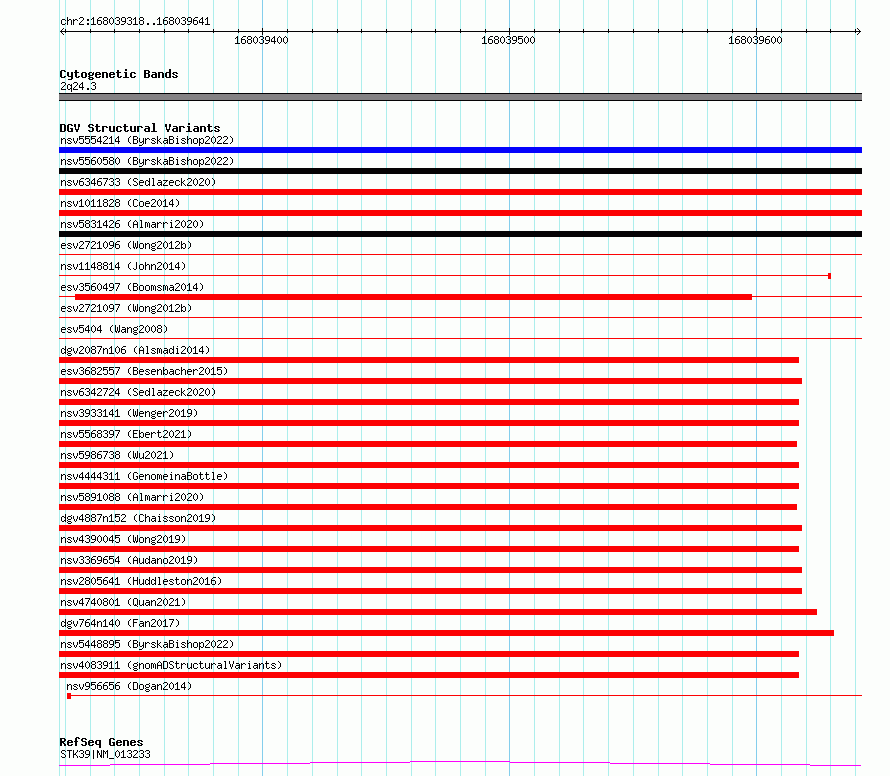
Task: Click the thick red bar of esv3560497
Action: pos(413,297)
